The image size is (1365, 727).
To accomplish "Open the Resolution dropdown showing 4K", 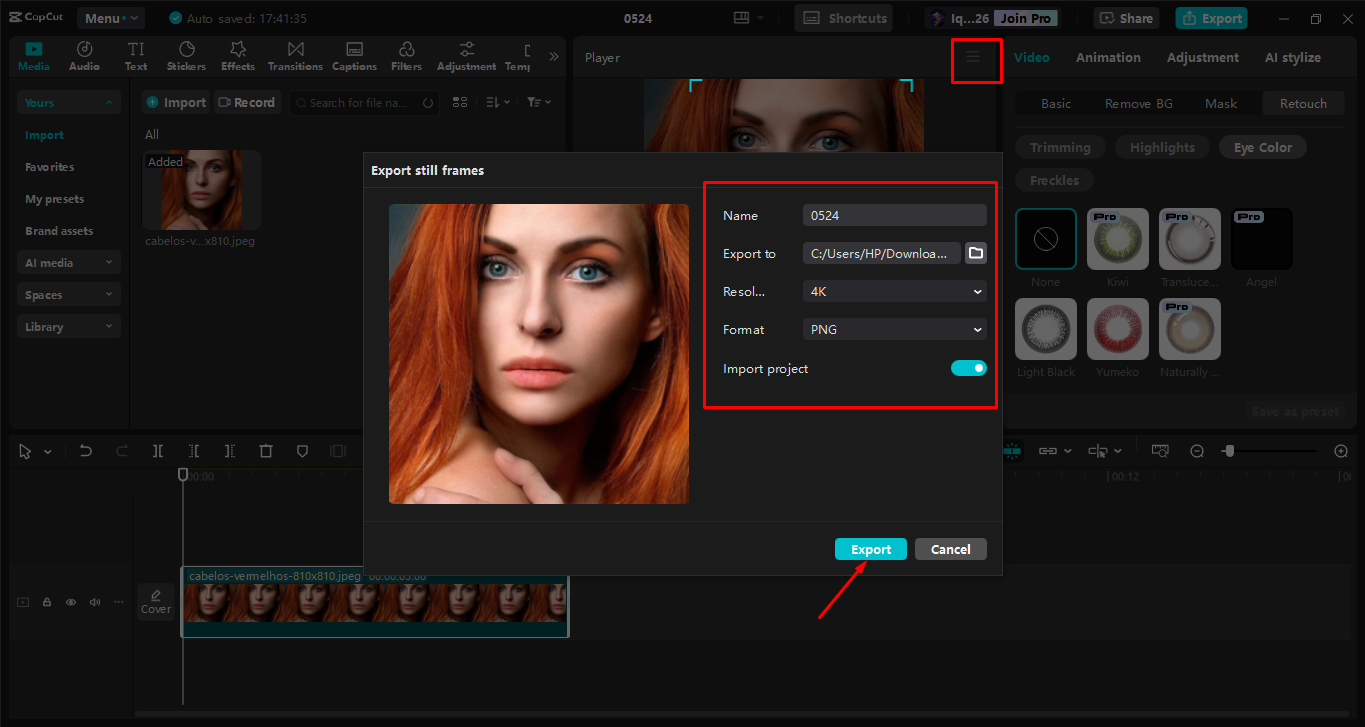I will tap(893, 291).
